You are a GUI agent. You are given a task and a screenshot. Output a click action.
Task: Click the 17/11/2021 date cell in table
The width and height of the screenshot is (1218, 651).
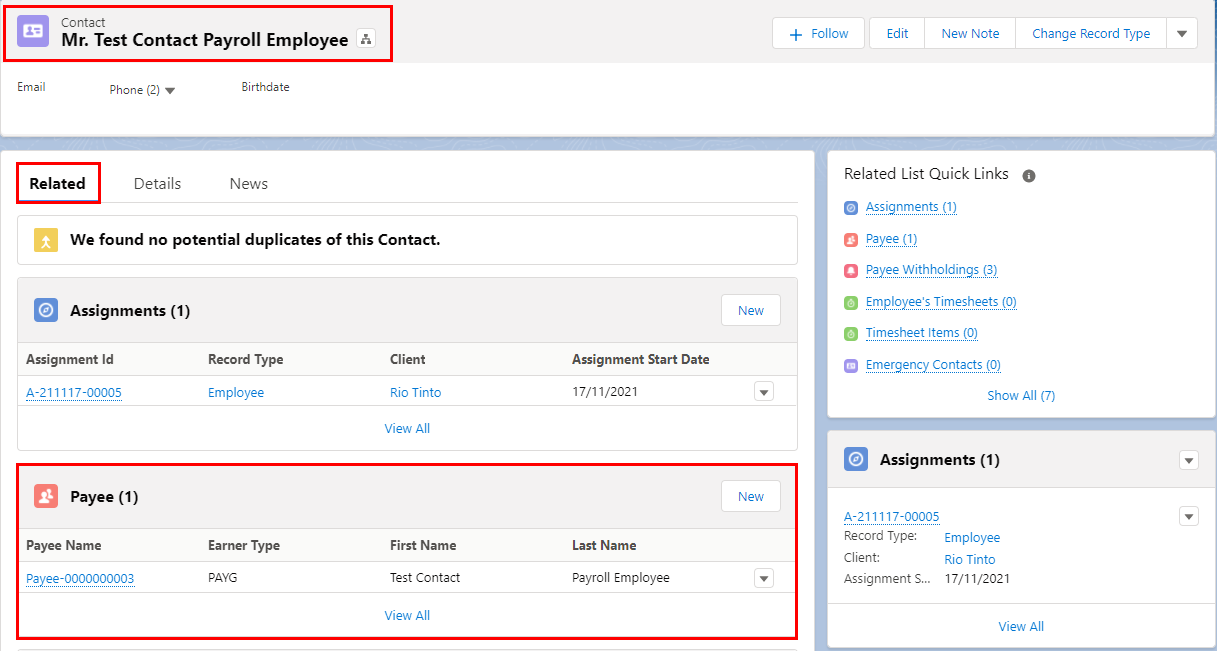pos(605,392)
